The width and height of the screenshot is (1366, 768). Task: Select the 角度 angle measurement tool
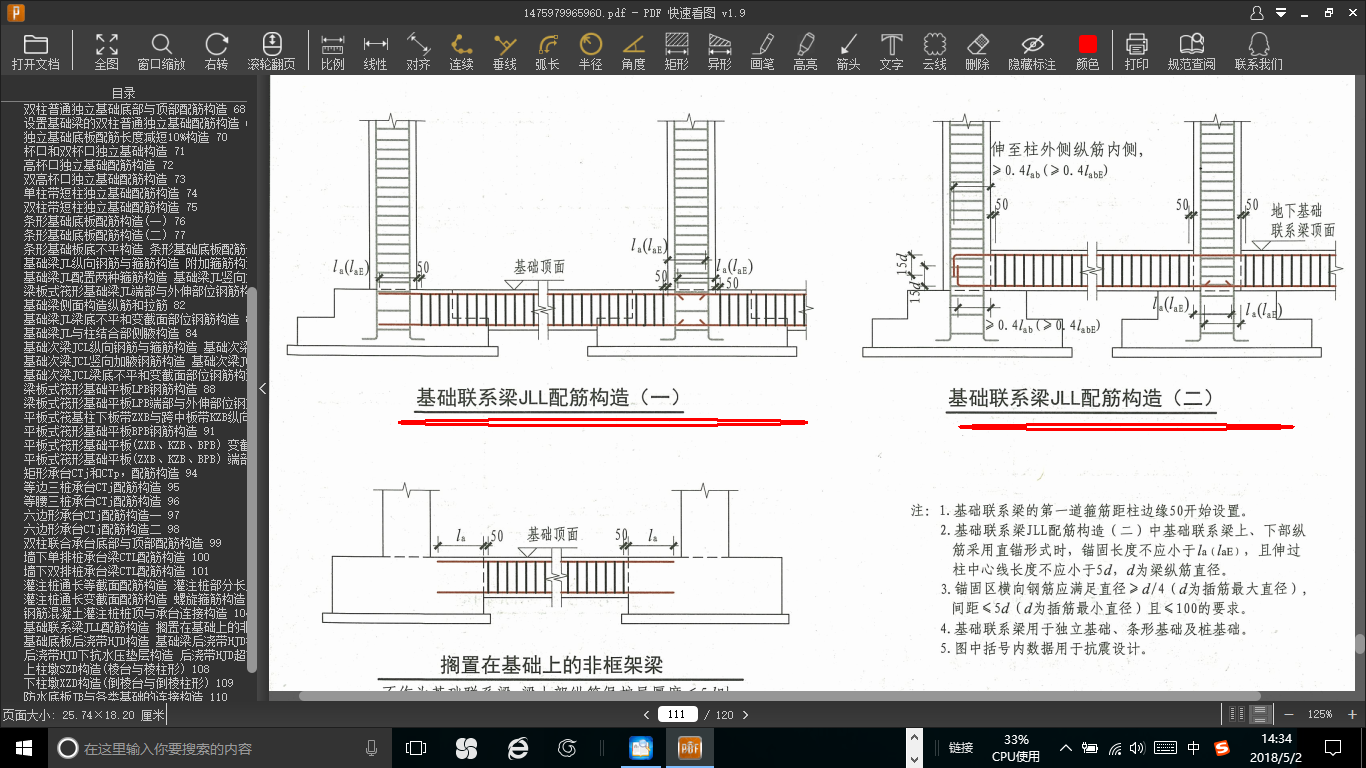pos(634,51)
